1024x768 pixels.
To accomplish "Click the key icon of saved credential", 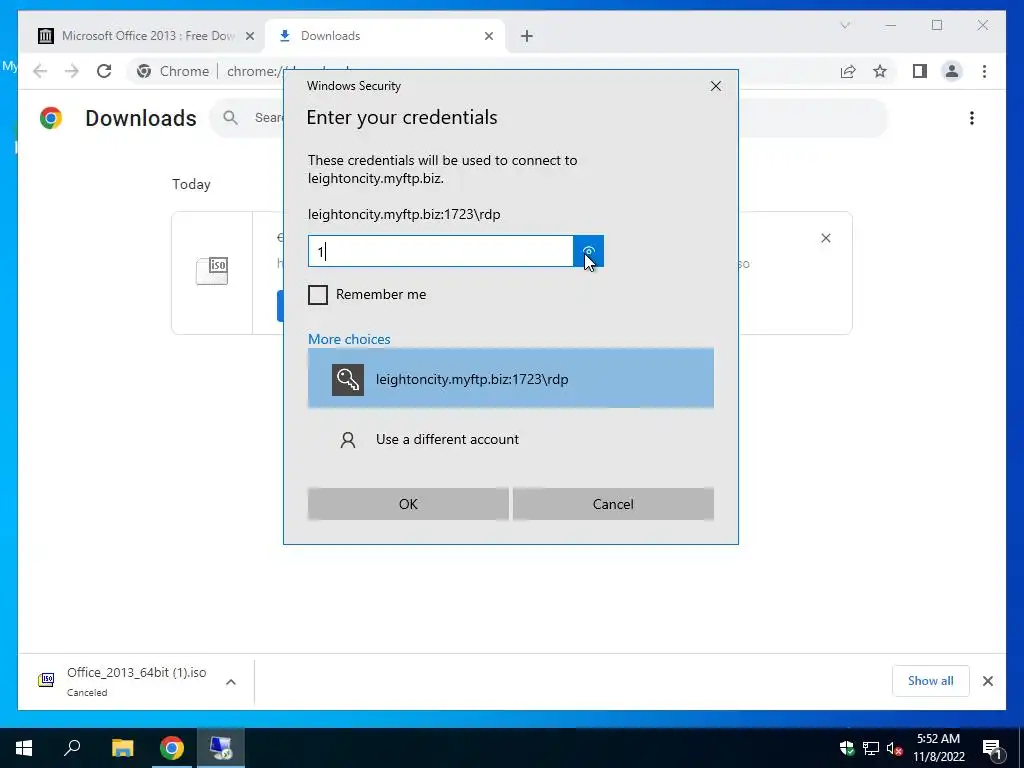I will click(x=347, y=379).
